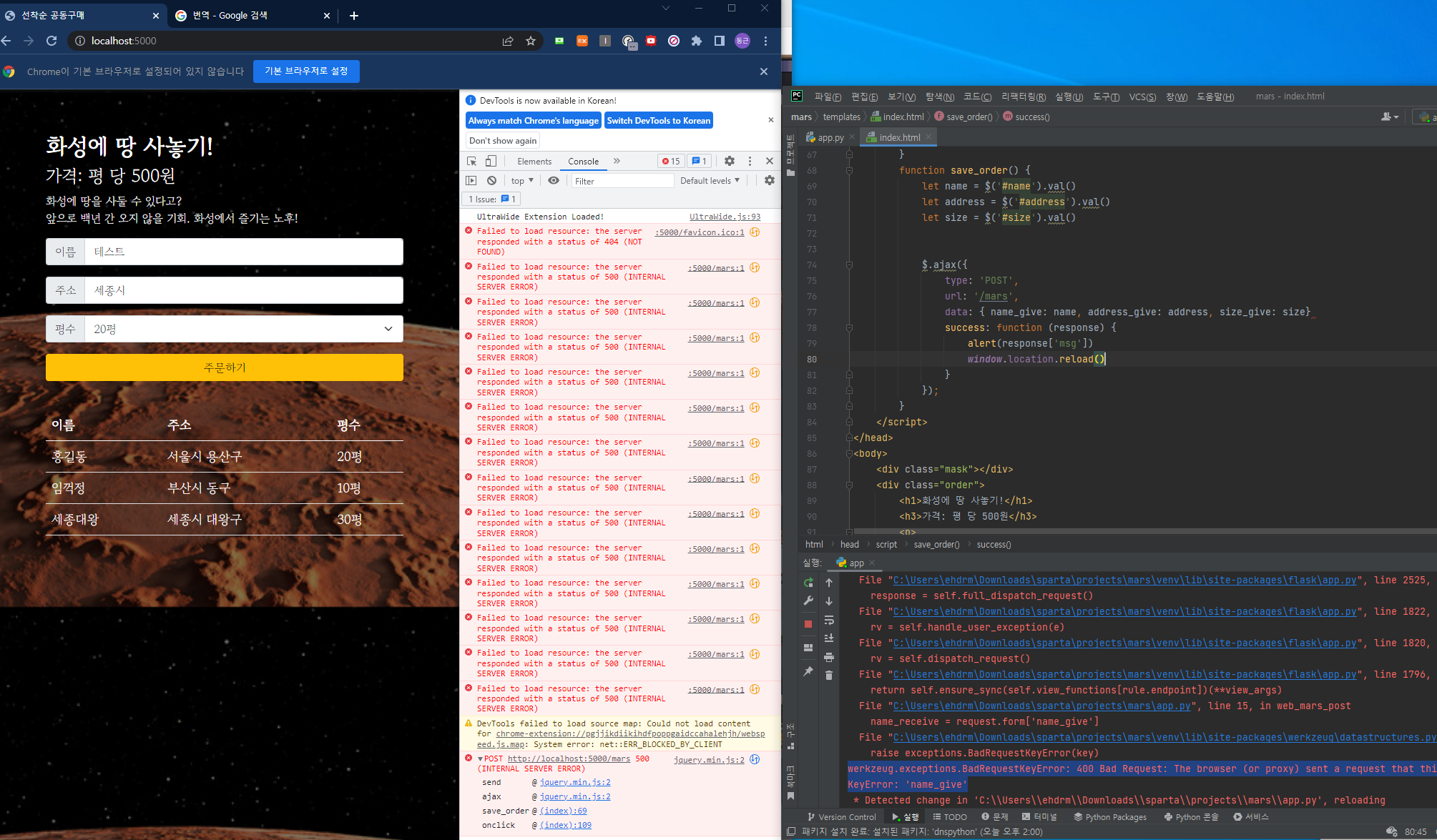Open PyCharm 파일(F) menu

[x=828, y=97]
